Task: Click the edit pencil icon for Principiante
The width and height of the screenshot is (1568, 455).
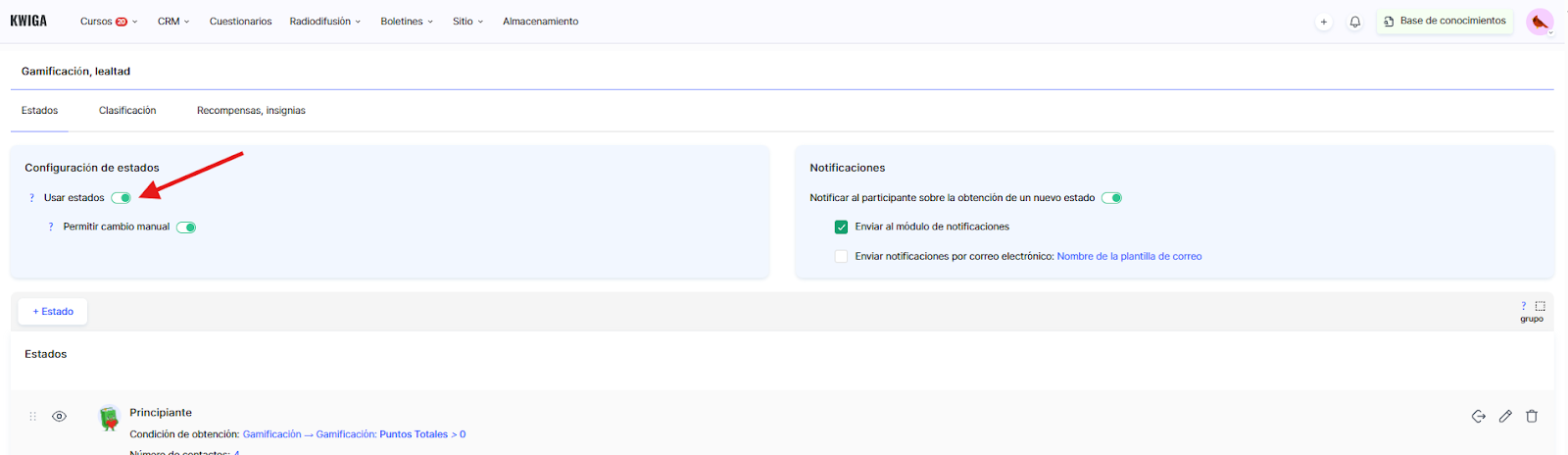Action: [x=1505, y=417]
